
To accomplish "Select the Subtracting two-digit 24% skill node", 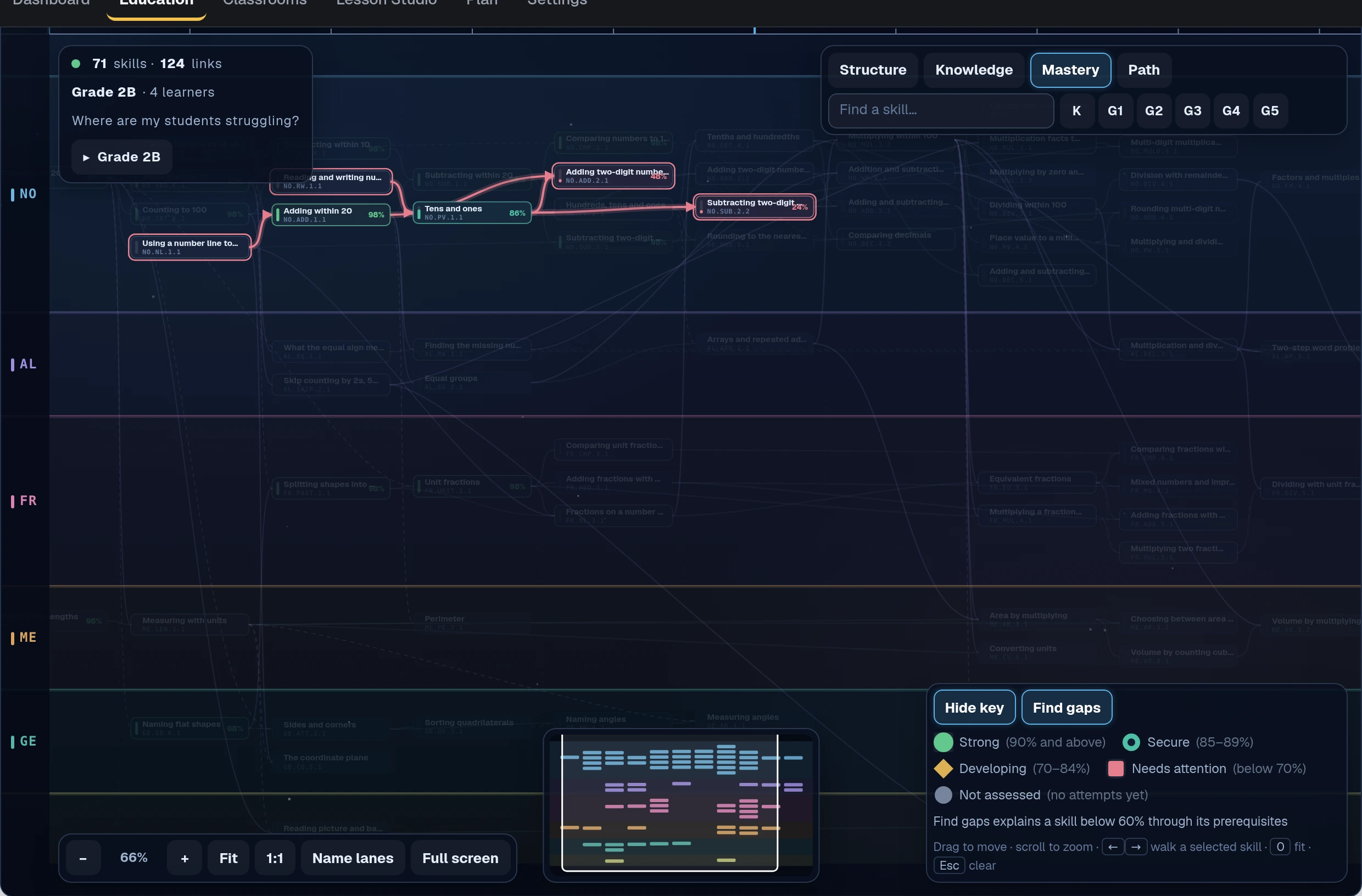I will [754, 206].
